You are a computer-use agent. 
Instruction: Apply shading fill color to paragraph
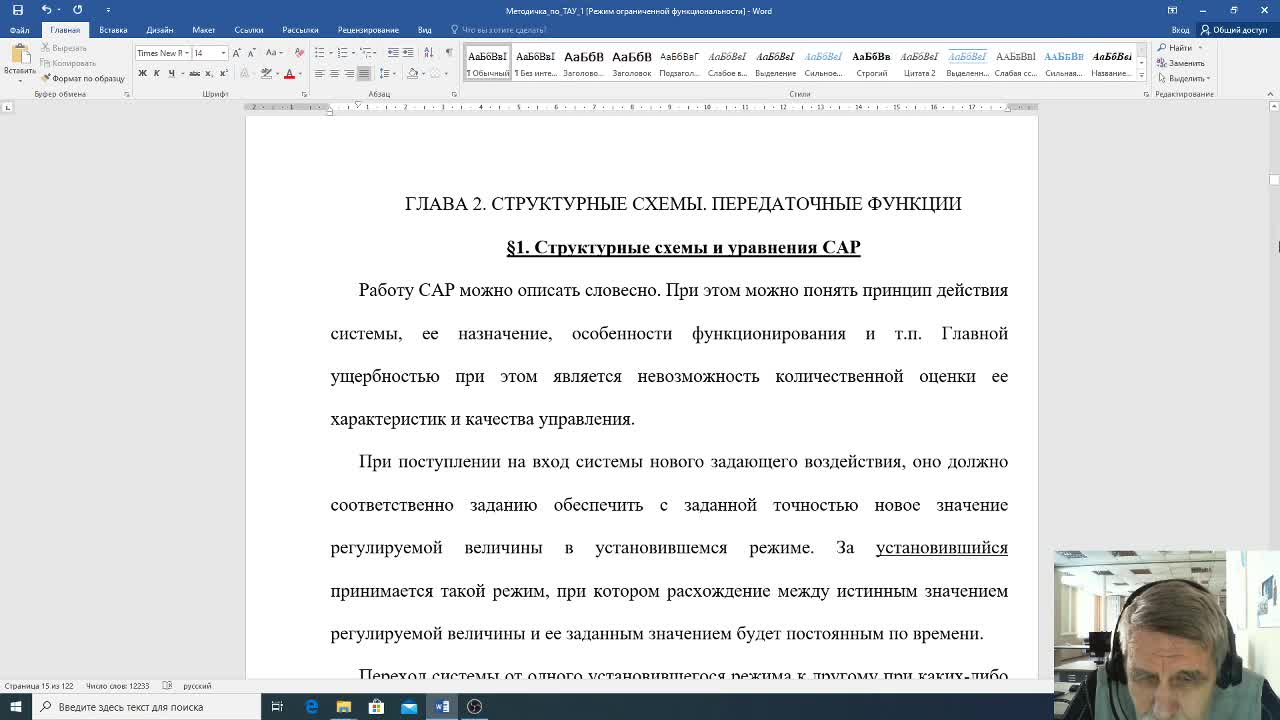pyautogui.click(x=413, y=73)
